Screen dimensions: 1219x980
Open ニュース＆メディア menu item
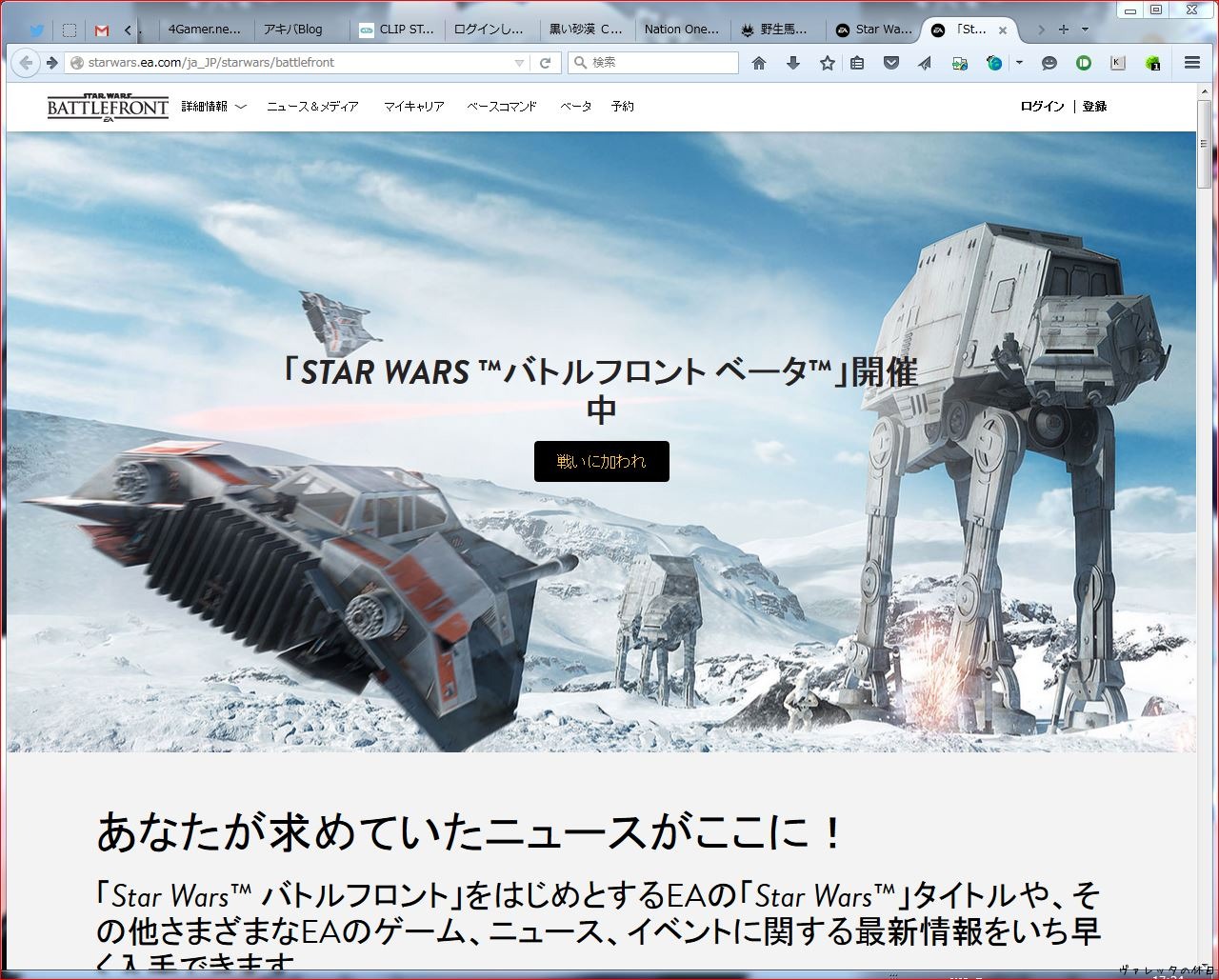coord(312,107)
